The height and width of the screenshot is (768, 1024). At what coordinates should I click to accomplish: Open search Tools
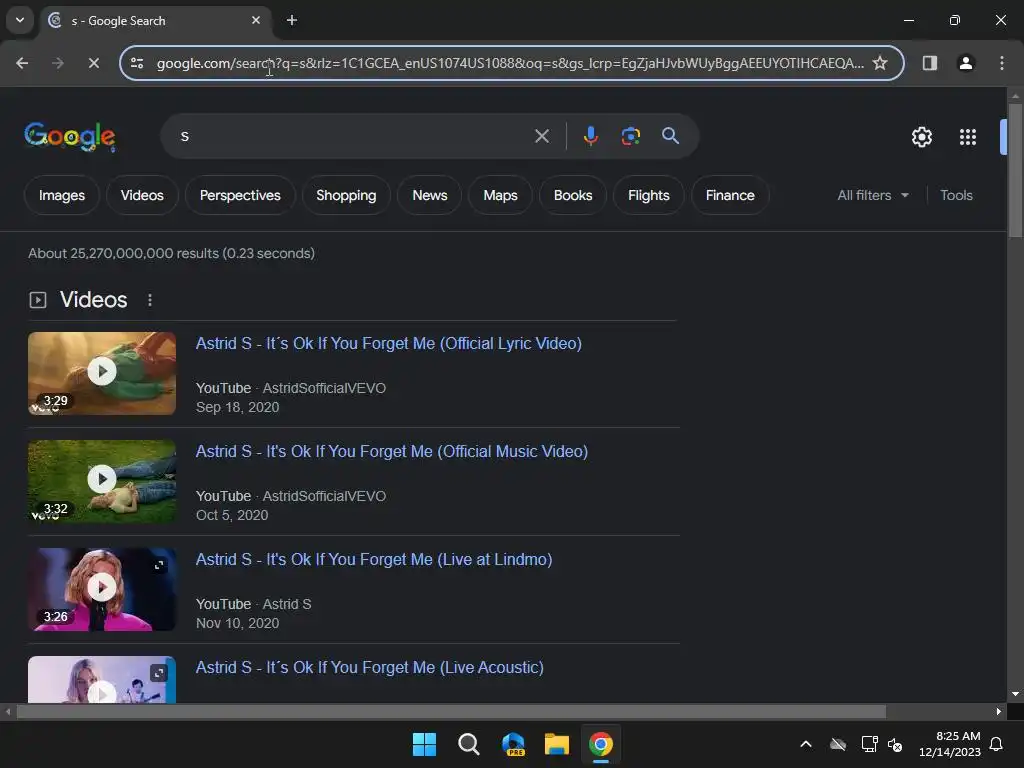956,195
